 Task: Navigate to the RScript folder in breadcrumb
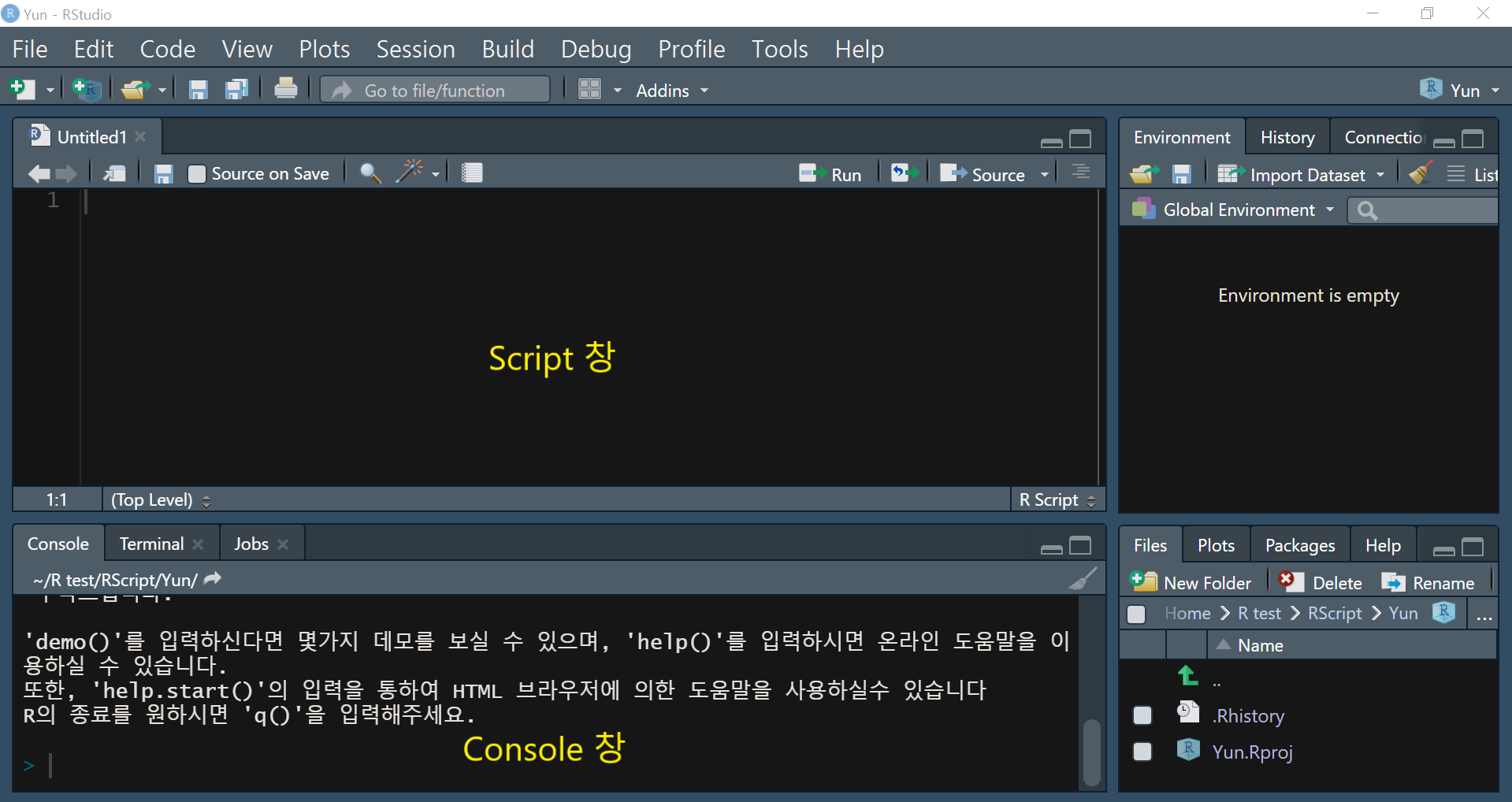click(x=1335, y=613)
